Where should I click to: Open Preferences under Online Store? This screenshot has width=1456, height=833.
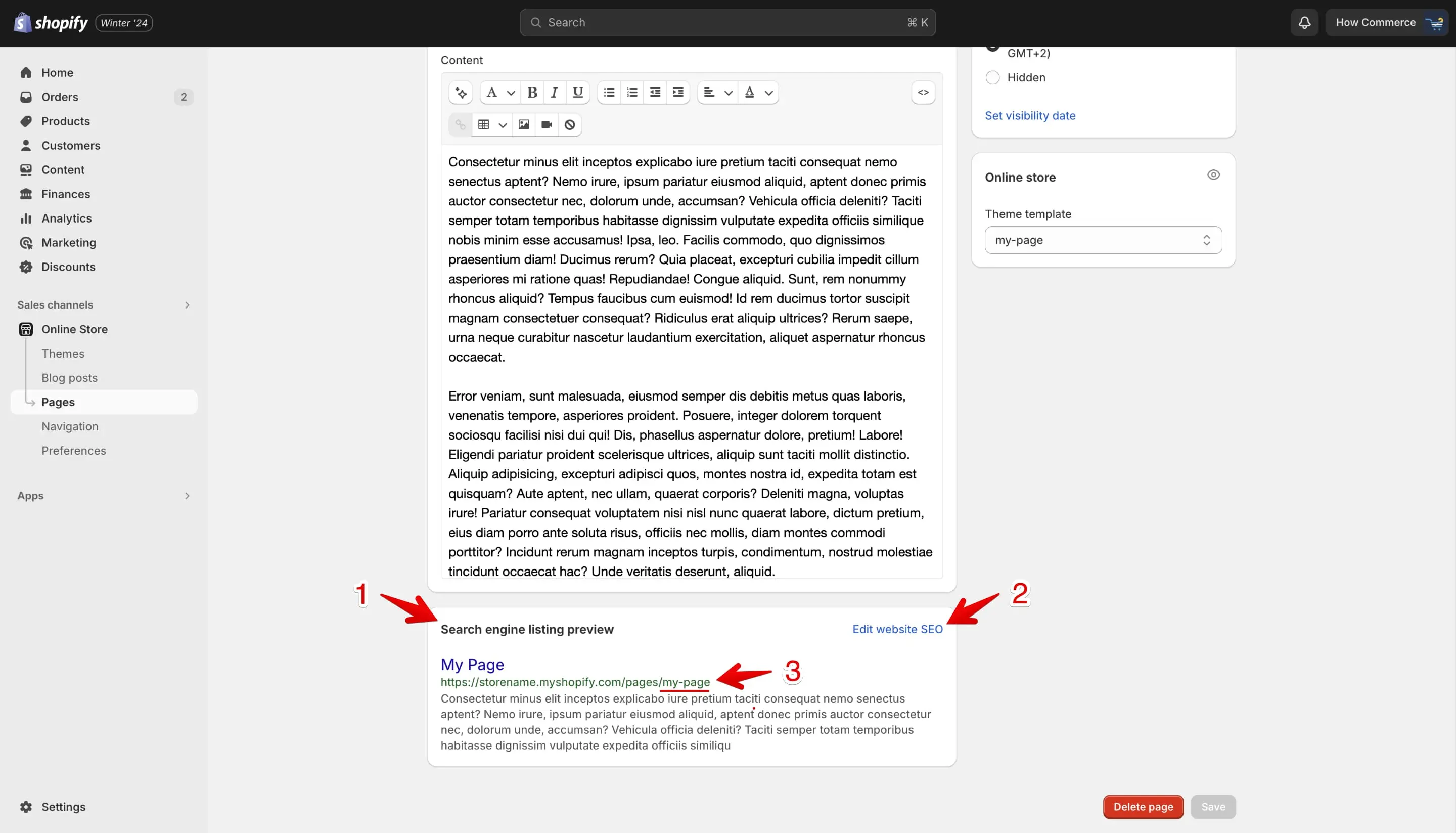click(x=74, y=451)
